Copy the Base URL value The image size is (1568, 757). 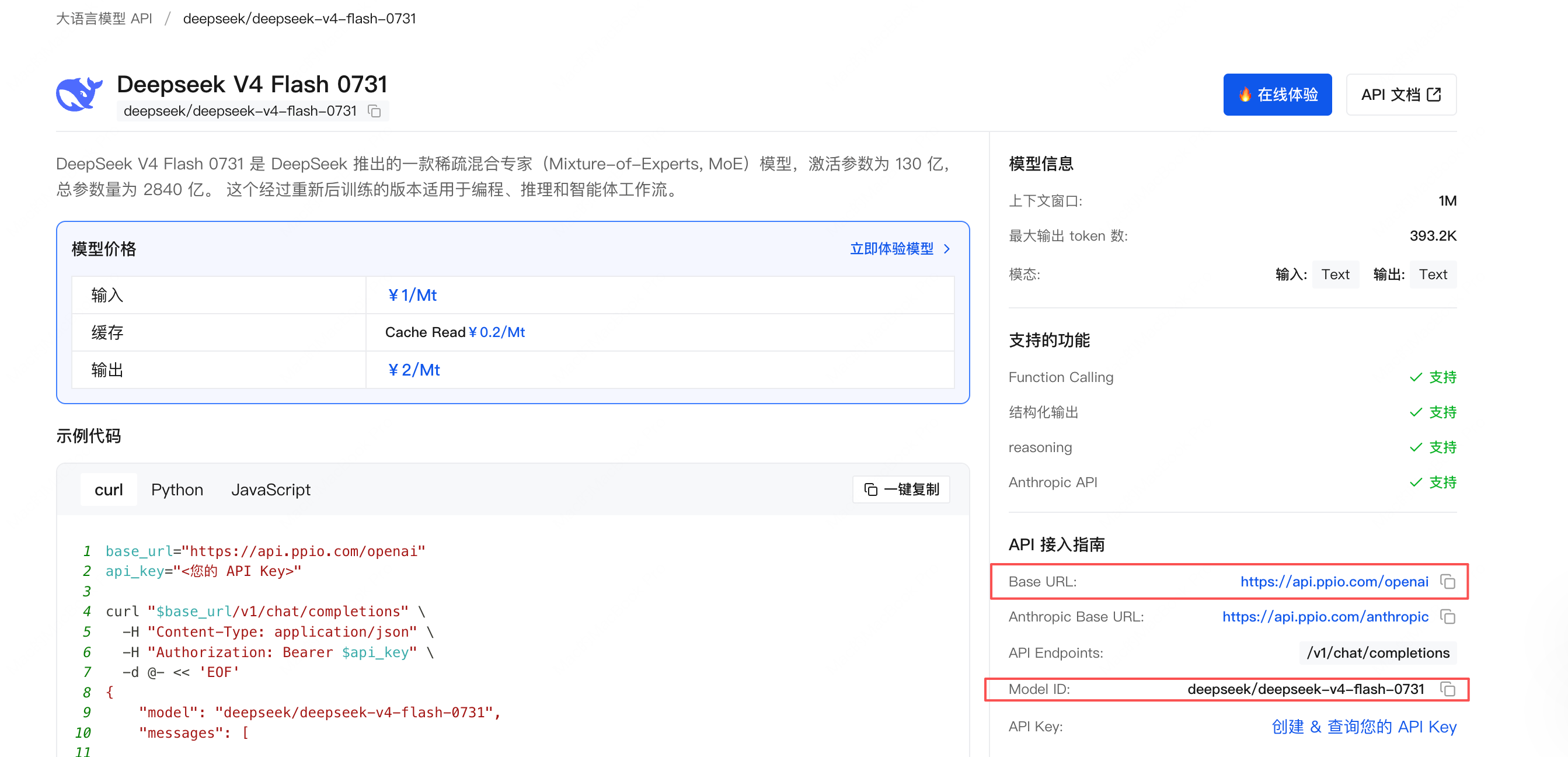1448,582
